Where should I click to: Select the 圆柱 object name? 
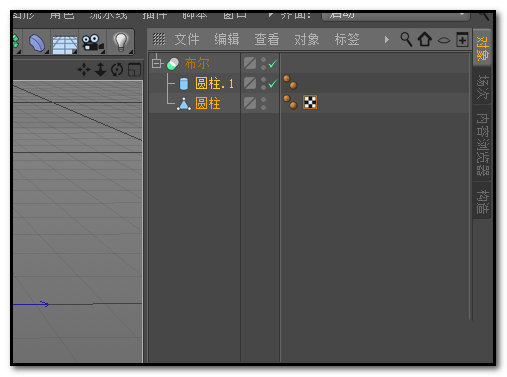click(208, 103)
